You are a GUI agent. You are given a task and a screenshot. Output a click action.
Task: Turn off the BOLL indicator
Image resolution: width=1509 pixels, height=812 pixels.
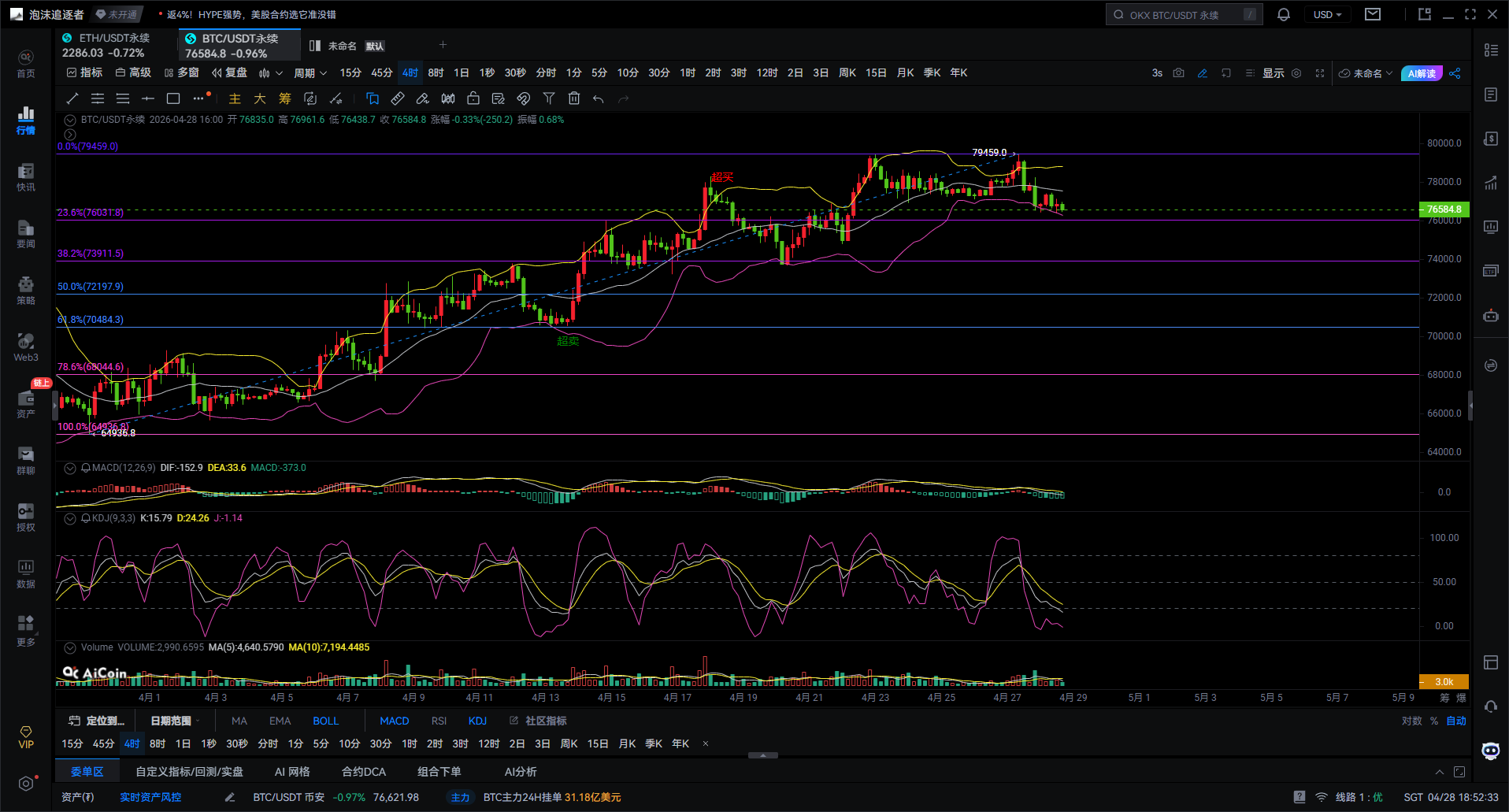(325, 721)
